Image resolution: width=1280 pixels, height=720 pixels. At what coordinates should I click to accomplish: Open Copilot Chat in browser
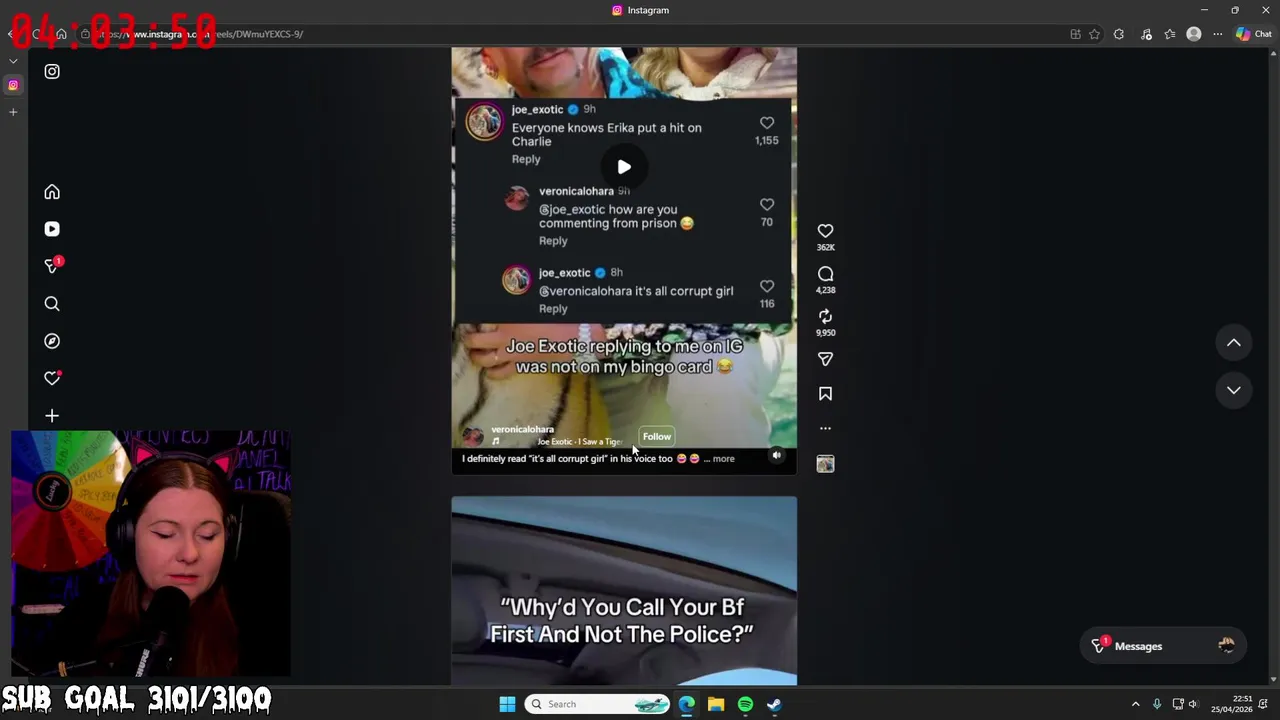coord(1253,34)
